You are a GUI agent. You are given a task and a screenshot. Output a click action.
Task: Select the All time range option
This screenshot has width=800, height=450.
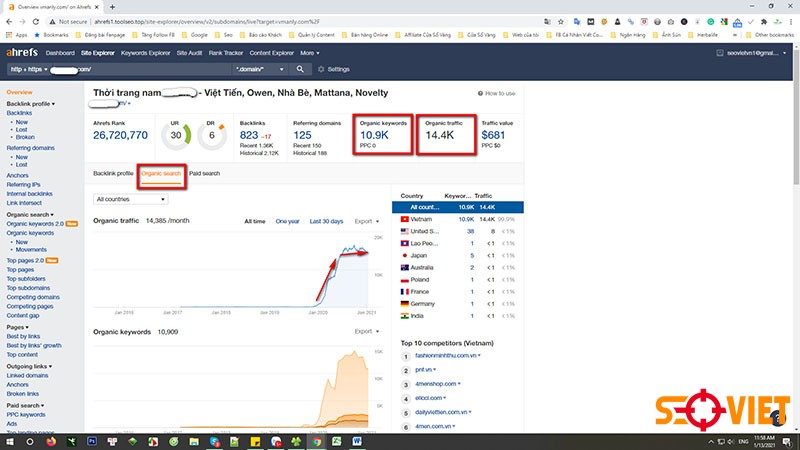click(255, 221)
